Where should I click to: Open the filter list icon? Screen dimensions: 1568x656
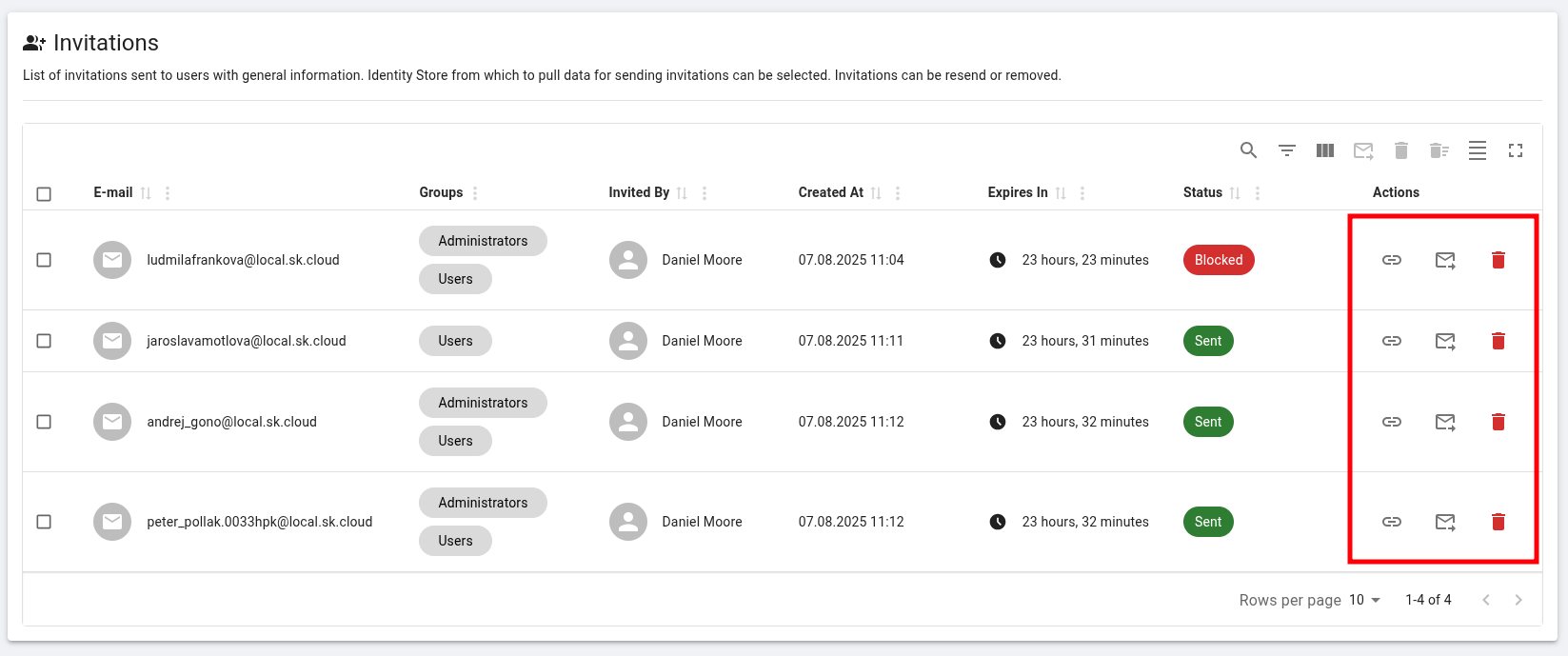(1286, 150)
